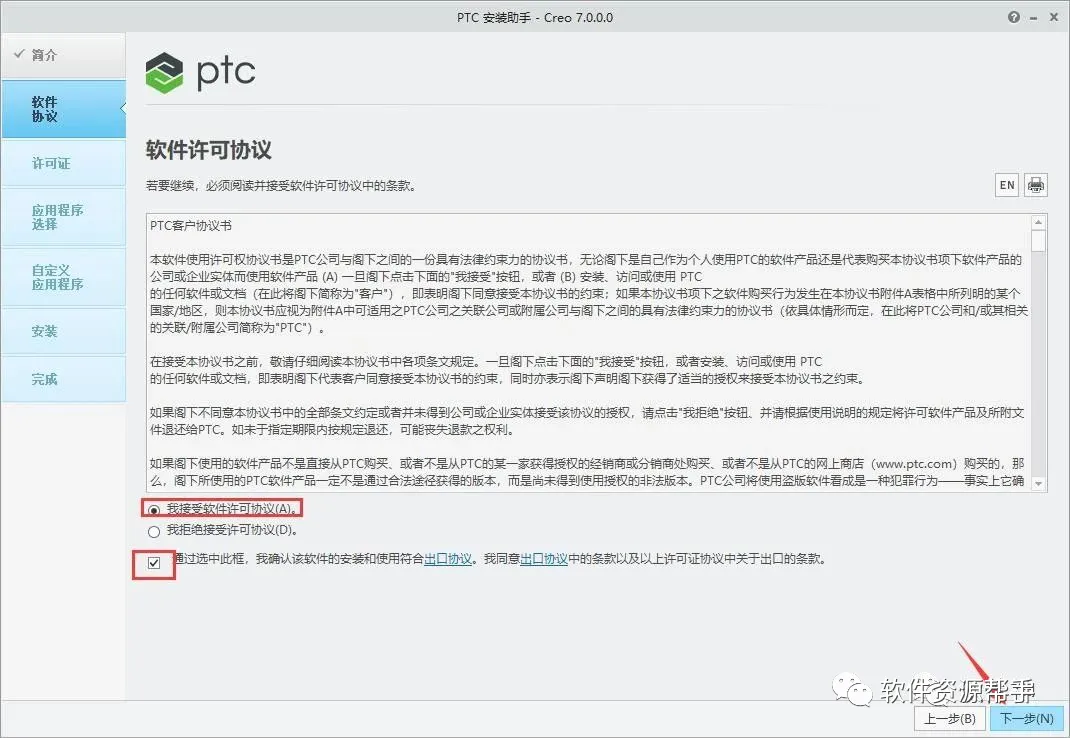Click the 上一步(B) button
This screenshot has width=1070, height=738.
click(x=949, y=718)
